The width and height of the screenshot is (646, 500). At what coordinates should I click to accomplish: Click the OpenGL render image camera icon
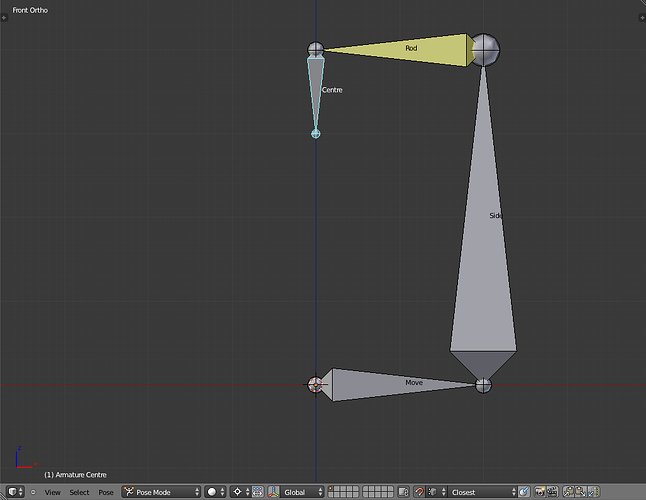540,492
